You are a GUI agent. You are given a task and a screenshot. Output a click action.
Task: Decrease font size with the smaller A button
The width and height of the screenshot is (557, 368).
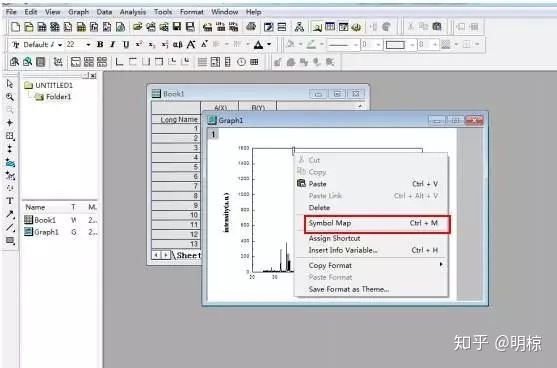tap(204, 44)
